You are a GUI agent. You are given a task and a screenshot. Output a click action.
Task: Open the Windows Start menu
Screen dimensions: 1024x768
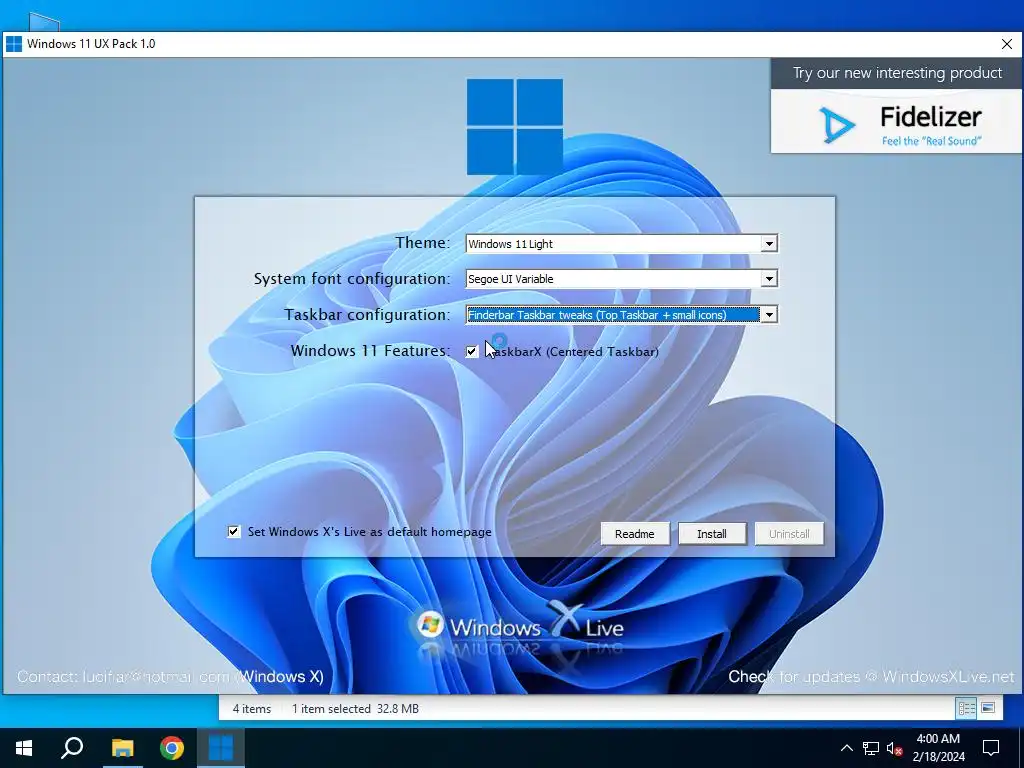[x=24, y=748]
